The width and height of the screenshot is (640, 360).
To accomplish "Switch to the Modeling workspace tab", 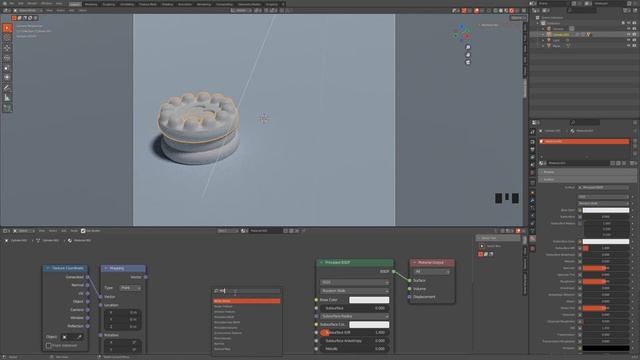I will (91, 4).
